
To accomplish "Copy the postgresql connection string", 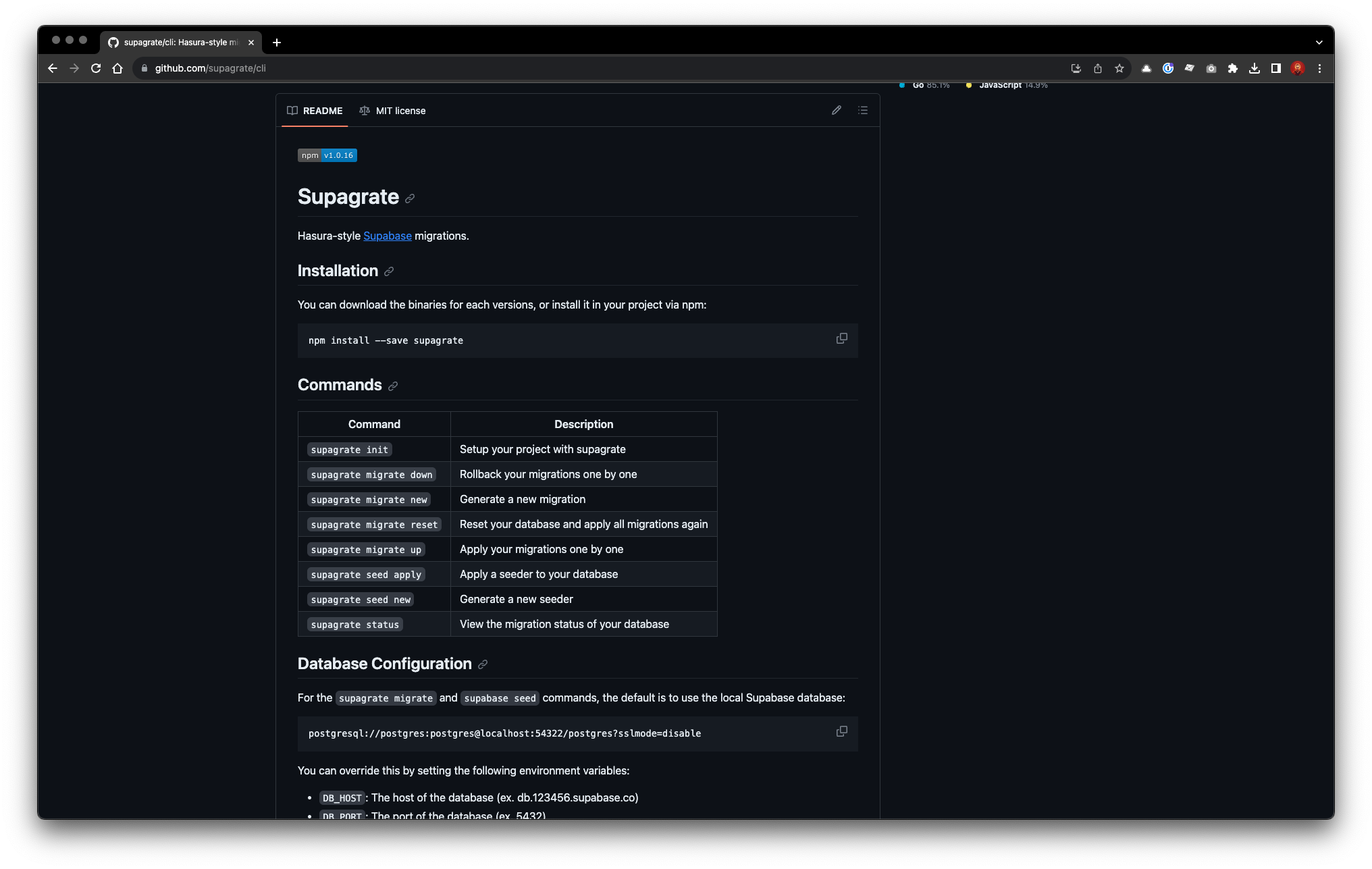I will [842, 731].
